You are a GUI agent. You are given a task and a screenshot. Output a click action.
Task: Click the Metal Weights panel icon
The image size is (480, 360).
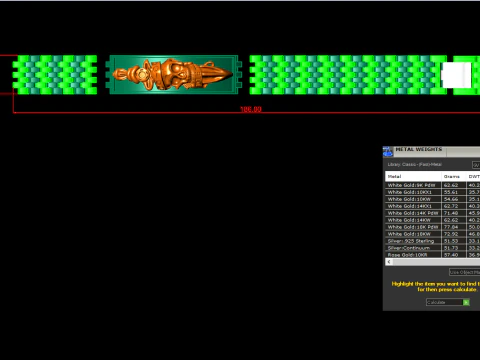(x=388, y=152)
